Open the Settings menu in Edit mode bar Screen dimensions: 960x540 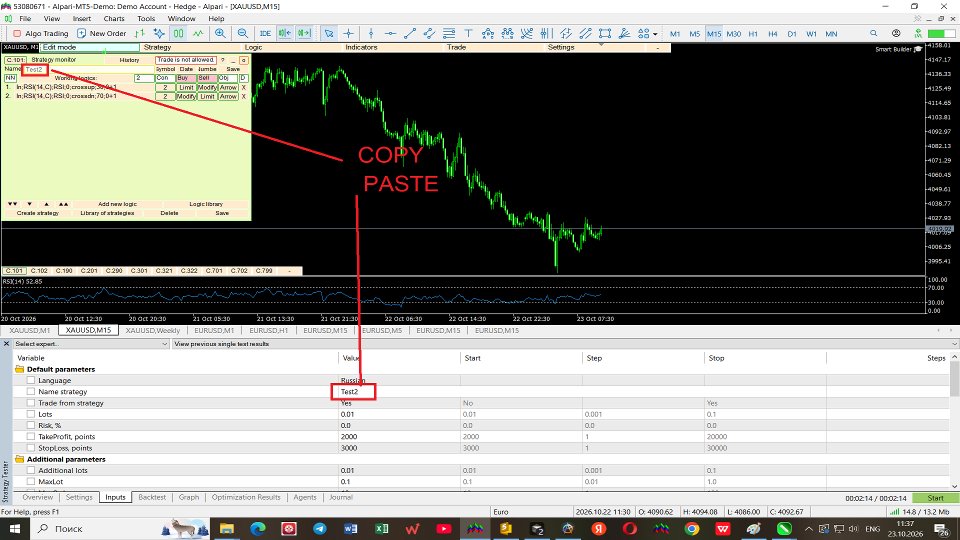561,47
